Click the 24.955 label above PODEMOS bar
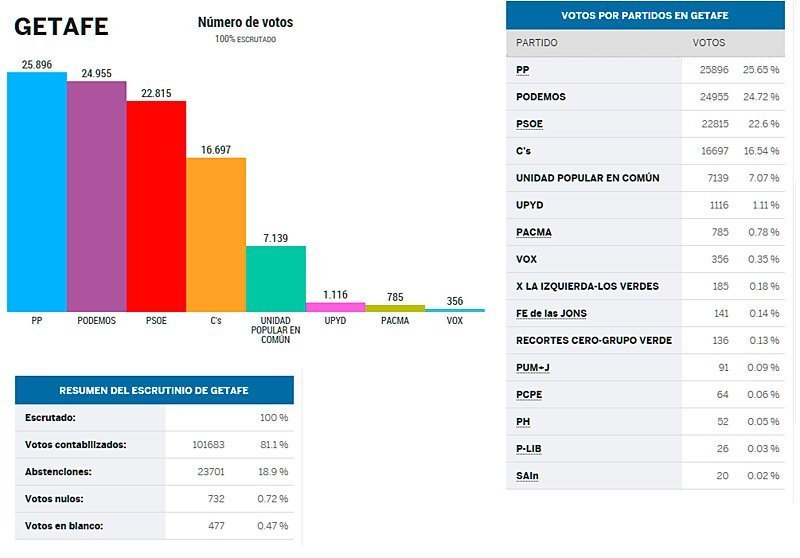The width and height of the screenshot is (800, 558). (96, 73)
